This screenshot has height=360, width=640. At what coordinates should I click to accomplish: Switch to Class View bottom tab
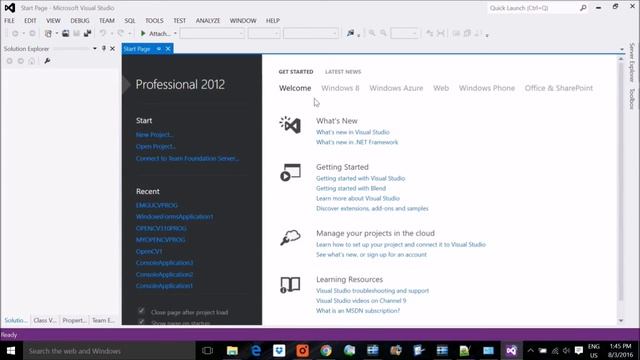click(44, 320)
